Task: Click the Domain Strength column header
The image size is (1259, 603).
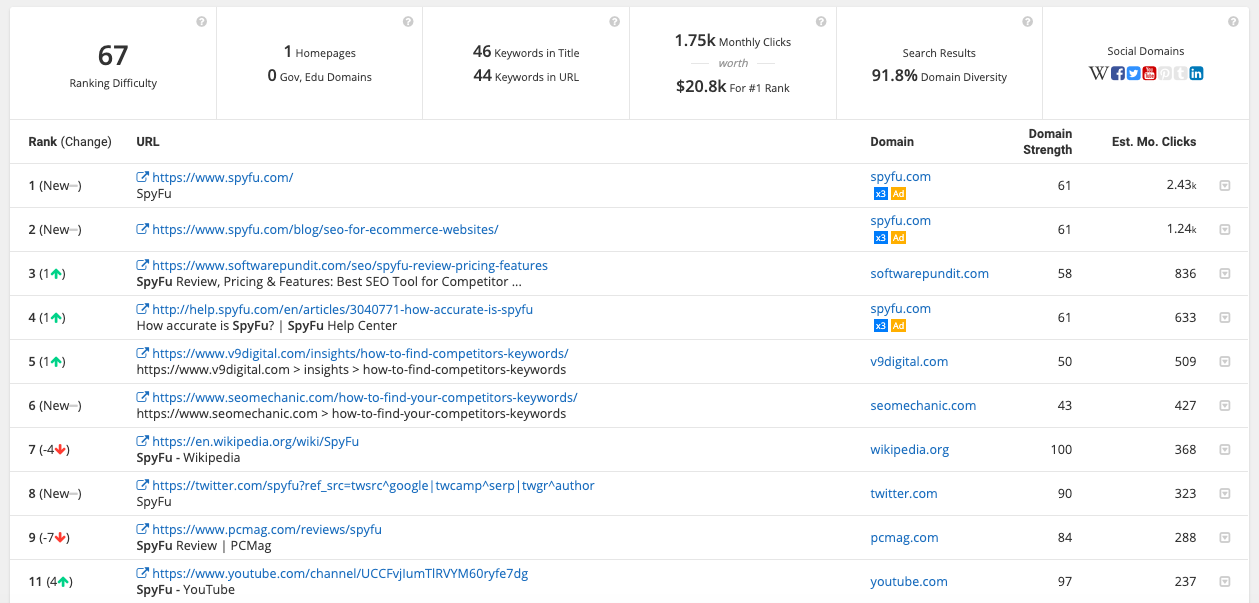Action: click(1050, 142)
